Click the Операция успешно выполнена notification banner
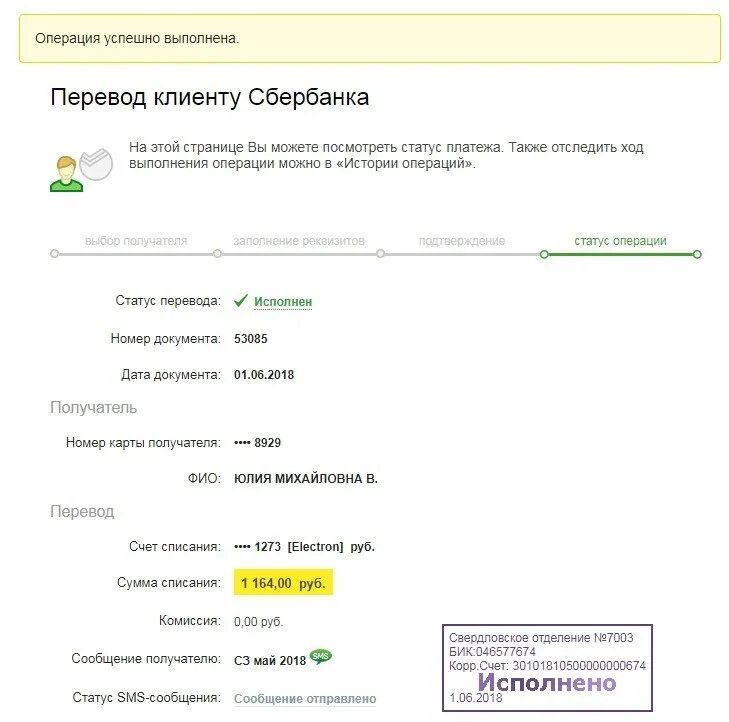This screenshot has width=729, height=722. coord(369,39)
